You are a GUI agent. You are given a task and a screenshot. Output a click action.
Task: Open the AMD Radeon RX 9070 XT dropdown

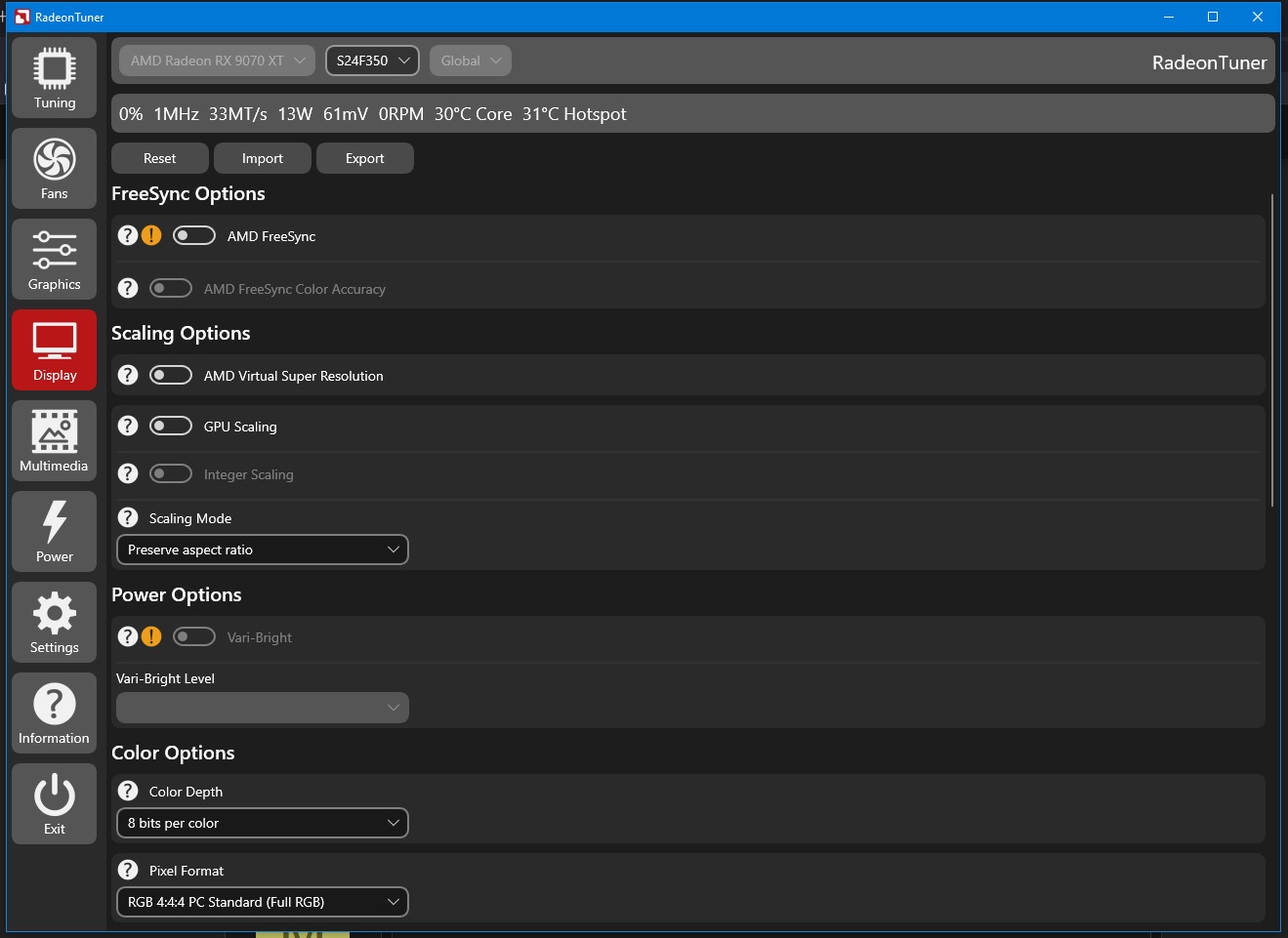[x=217, y=61]
